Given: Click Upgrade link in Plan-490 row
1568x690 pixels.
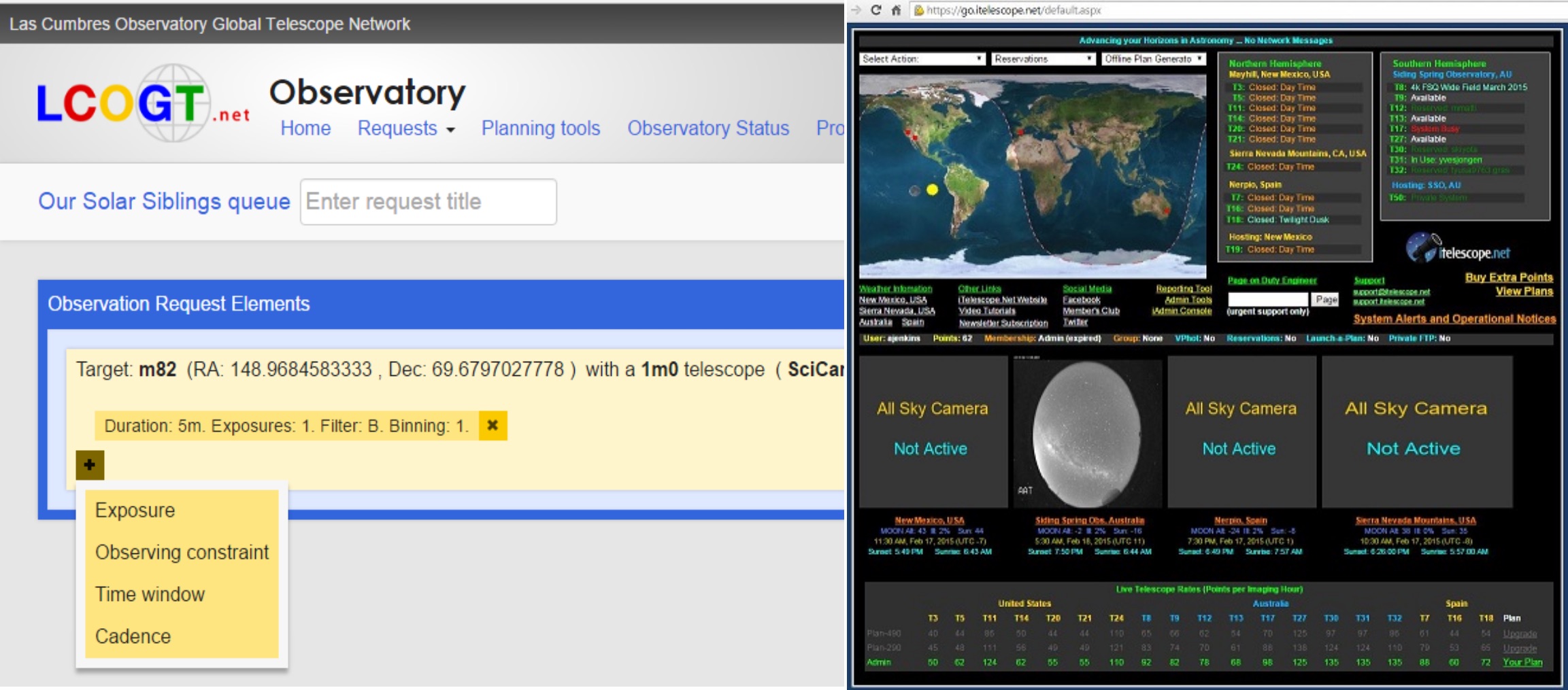Looking at the screenshot, I should pos(1520,634).
